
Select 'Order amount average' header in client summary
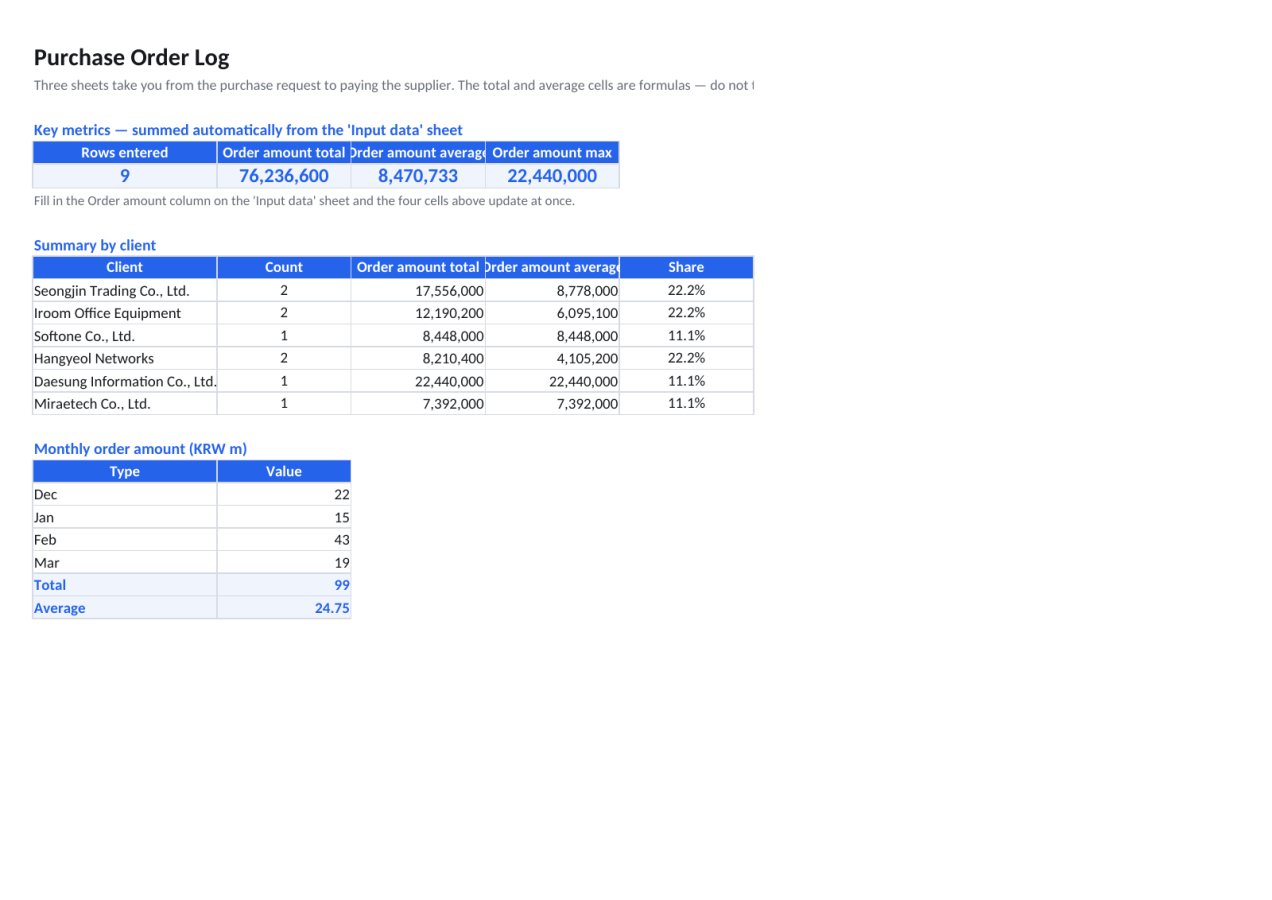[x=552, y=268]
